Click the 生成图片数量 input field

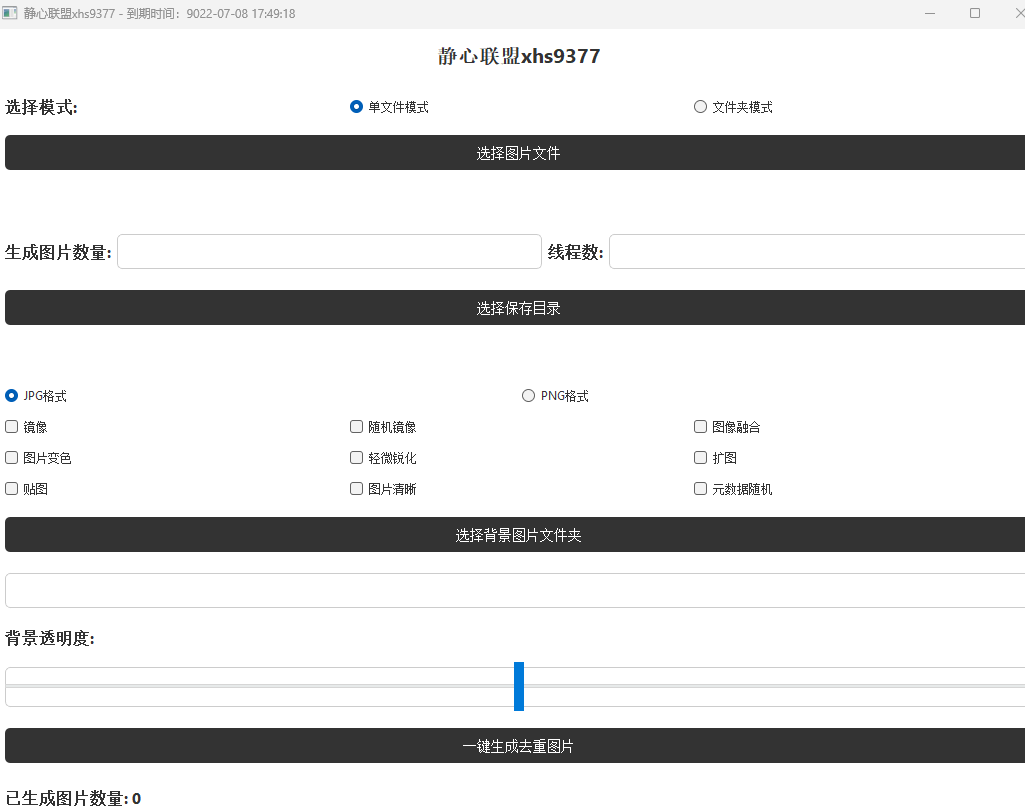coord(329,252)
